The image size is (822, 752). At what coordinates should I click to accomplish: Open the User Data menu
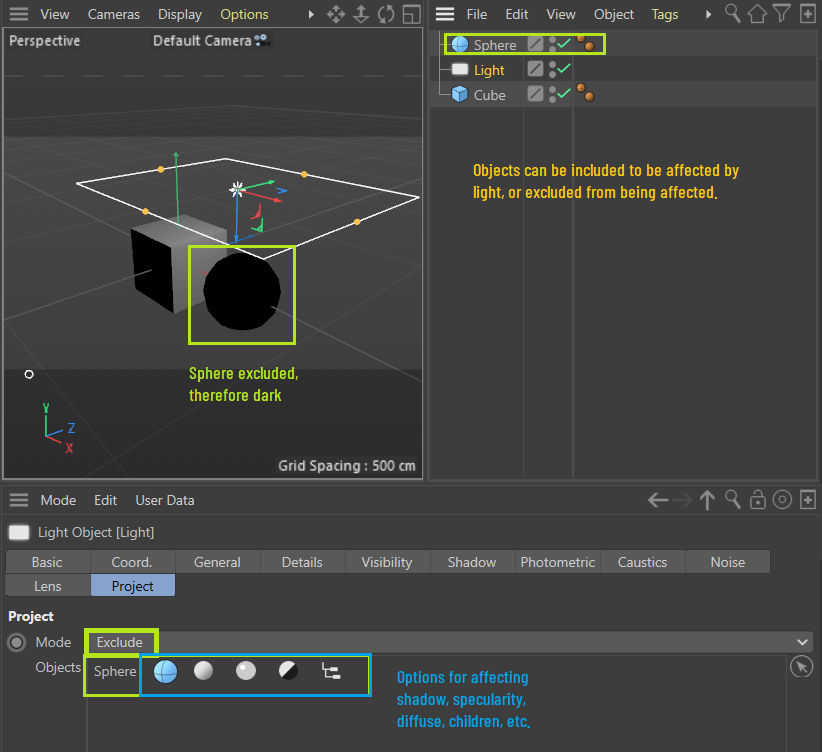coord(165,500)
